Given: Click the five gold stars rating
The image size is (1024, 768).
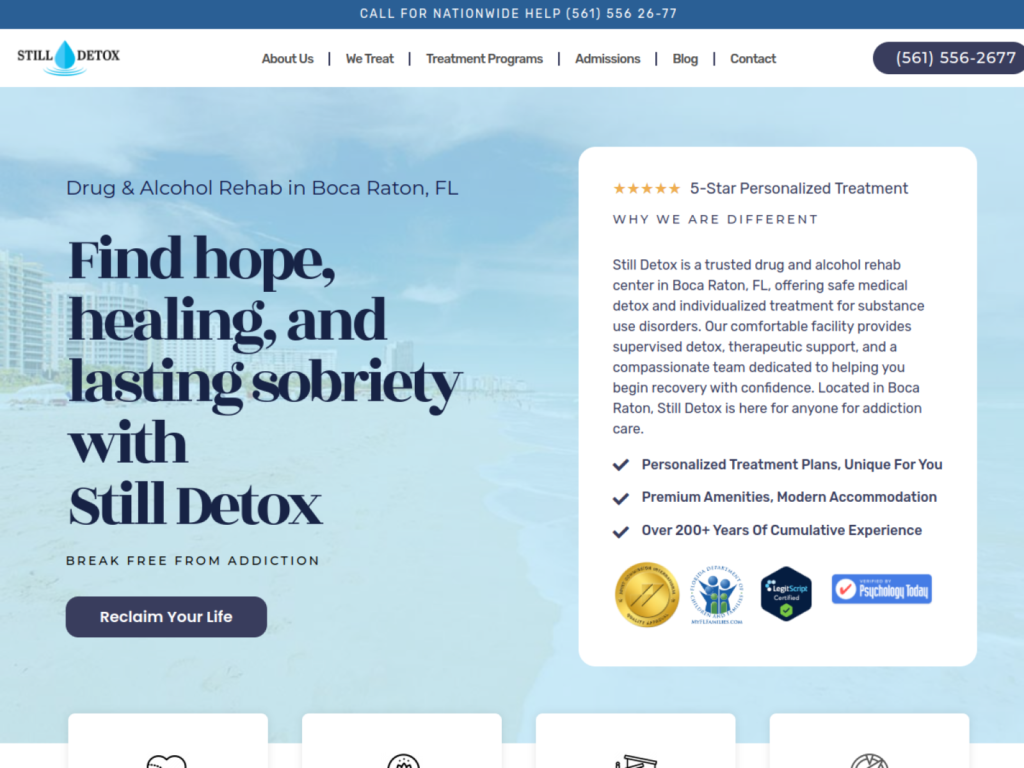Looking at the screenshot, I should click(647, 189).
